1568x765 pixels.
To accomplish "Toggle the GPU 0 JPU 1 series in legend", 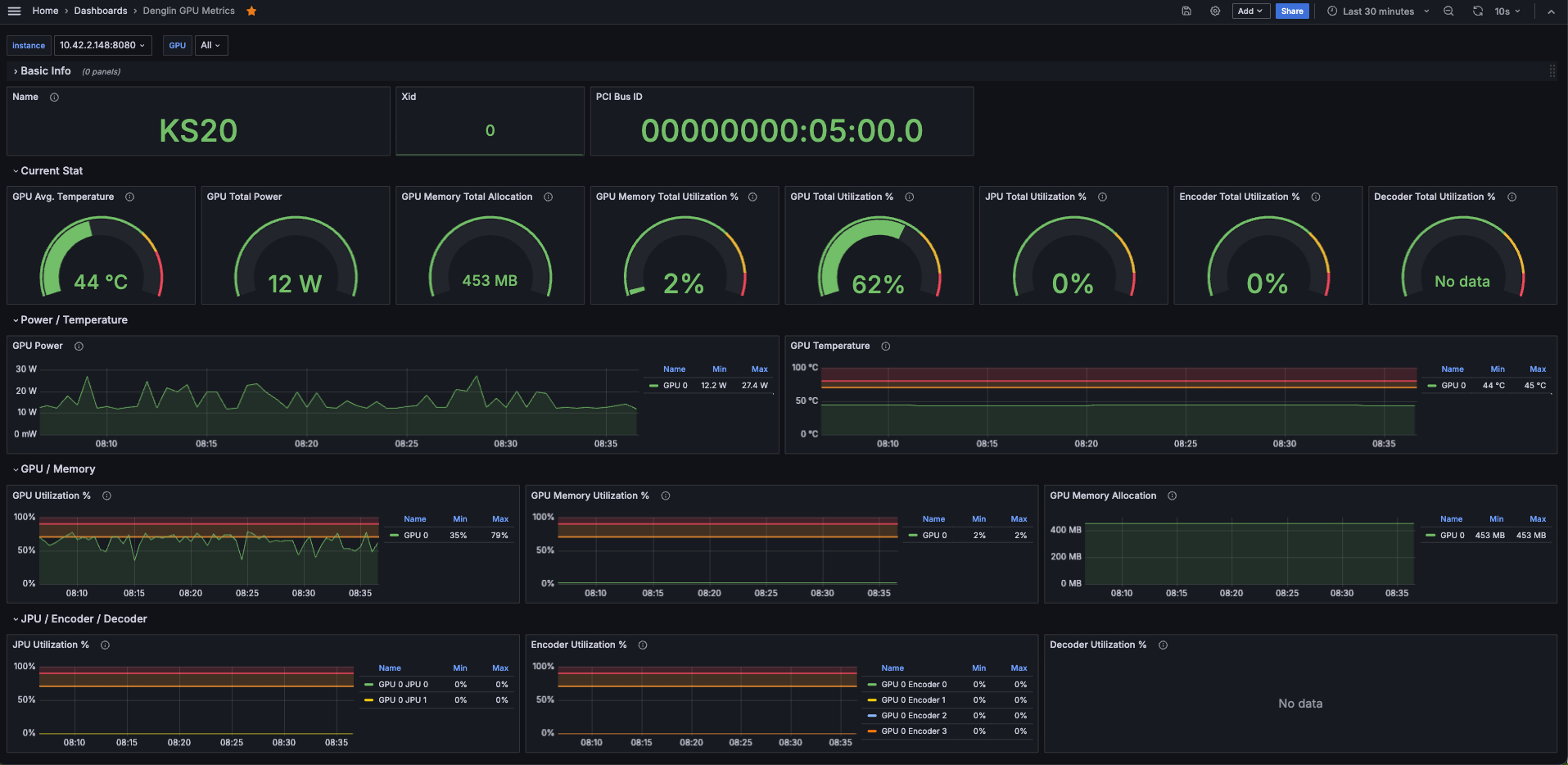I will [402, 700].
